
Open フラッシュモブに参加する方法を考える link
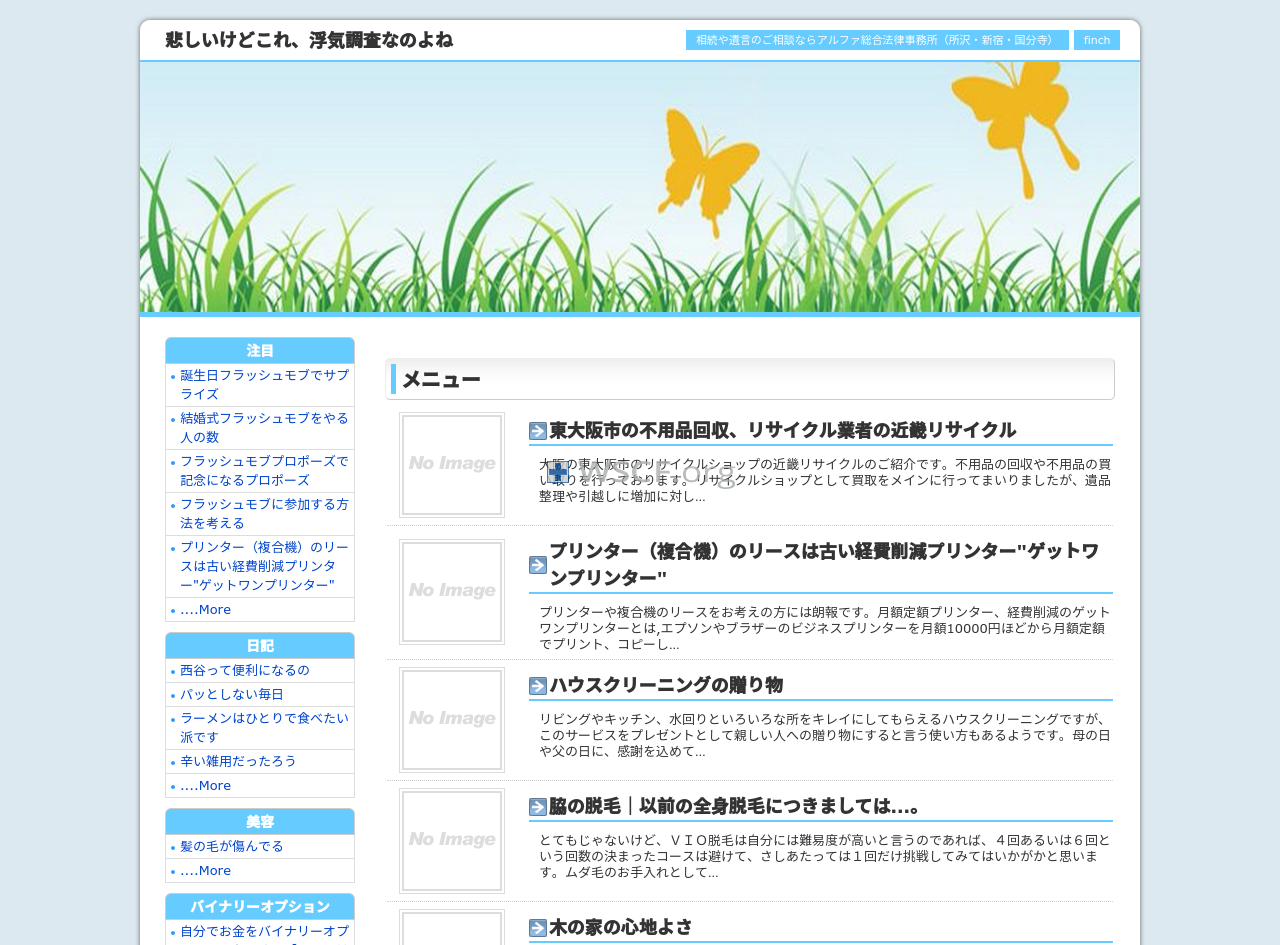coord(265,514)
